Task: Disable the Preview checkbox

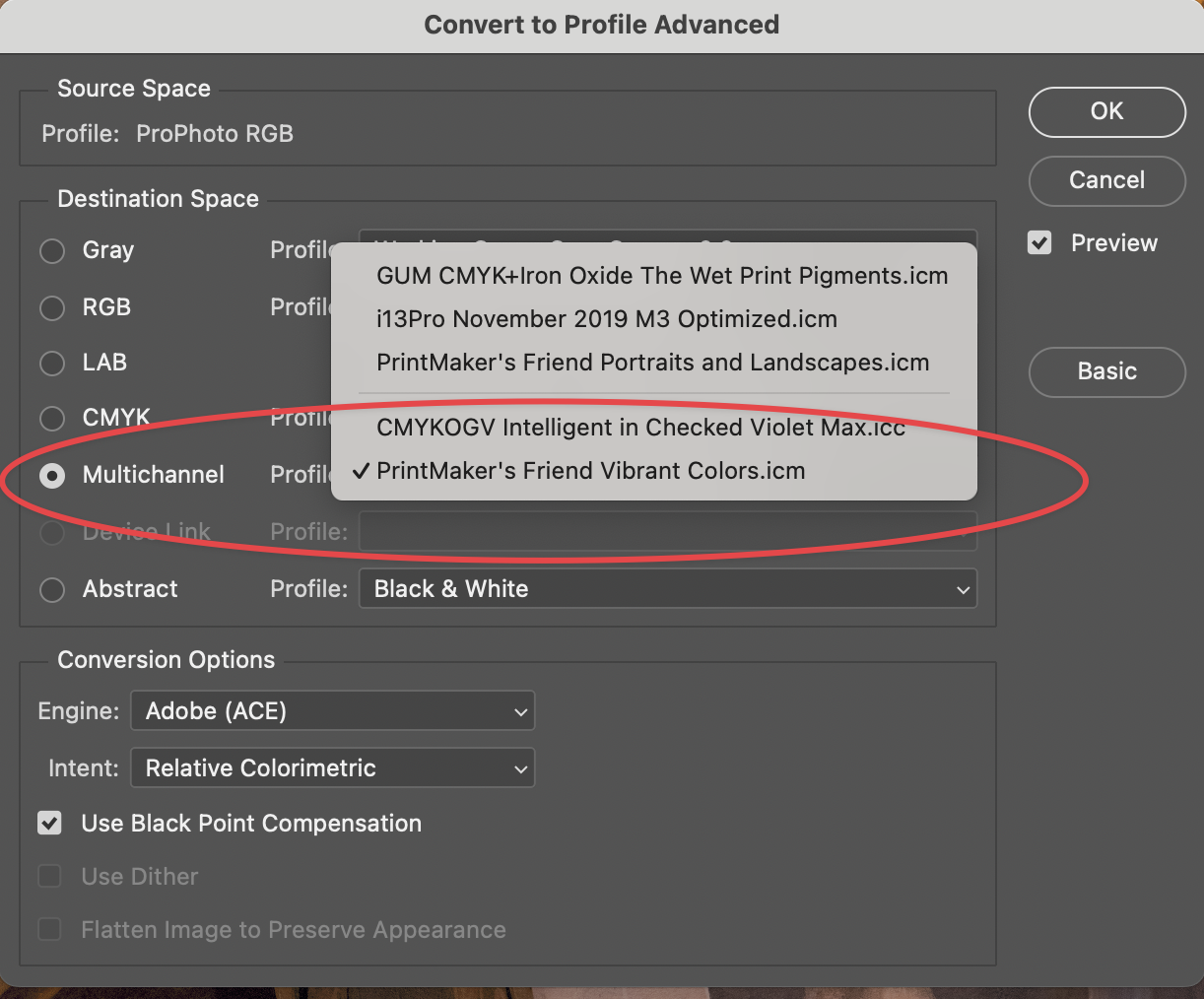Action: (1038, 242)
